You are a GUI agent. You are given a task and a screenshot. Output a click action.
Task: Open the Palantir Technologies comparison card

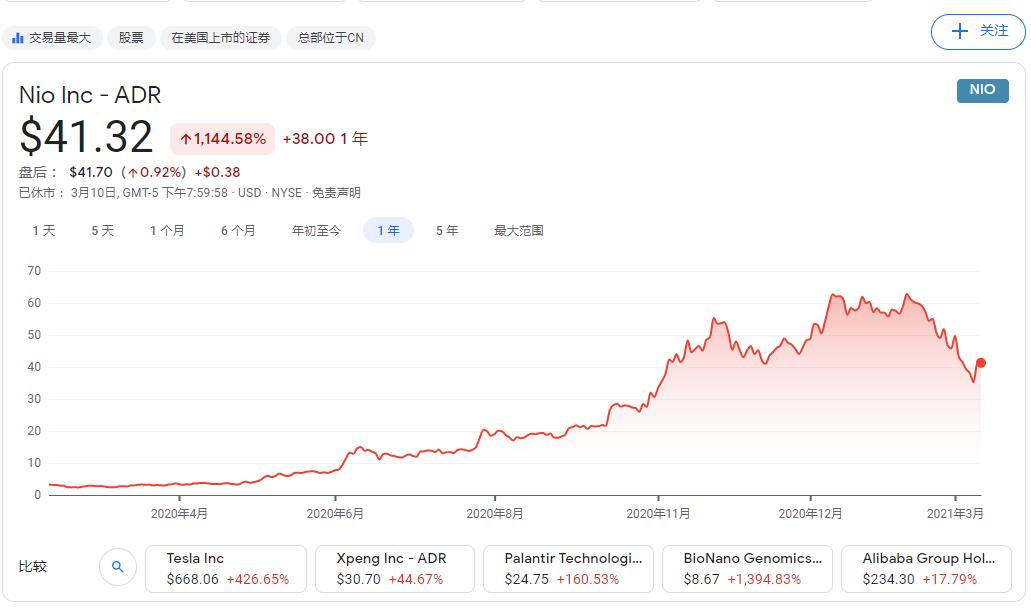(568, 568)
